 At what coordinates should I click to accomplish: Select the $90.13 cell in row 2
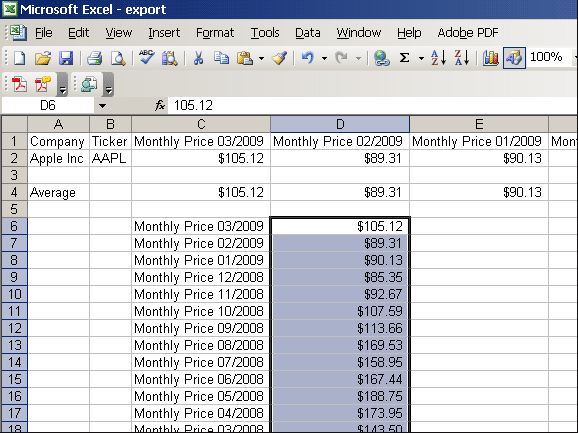click(x=479, y=158)
